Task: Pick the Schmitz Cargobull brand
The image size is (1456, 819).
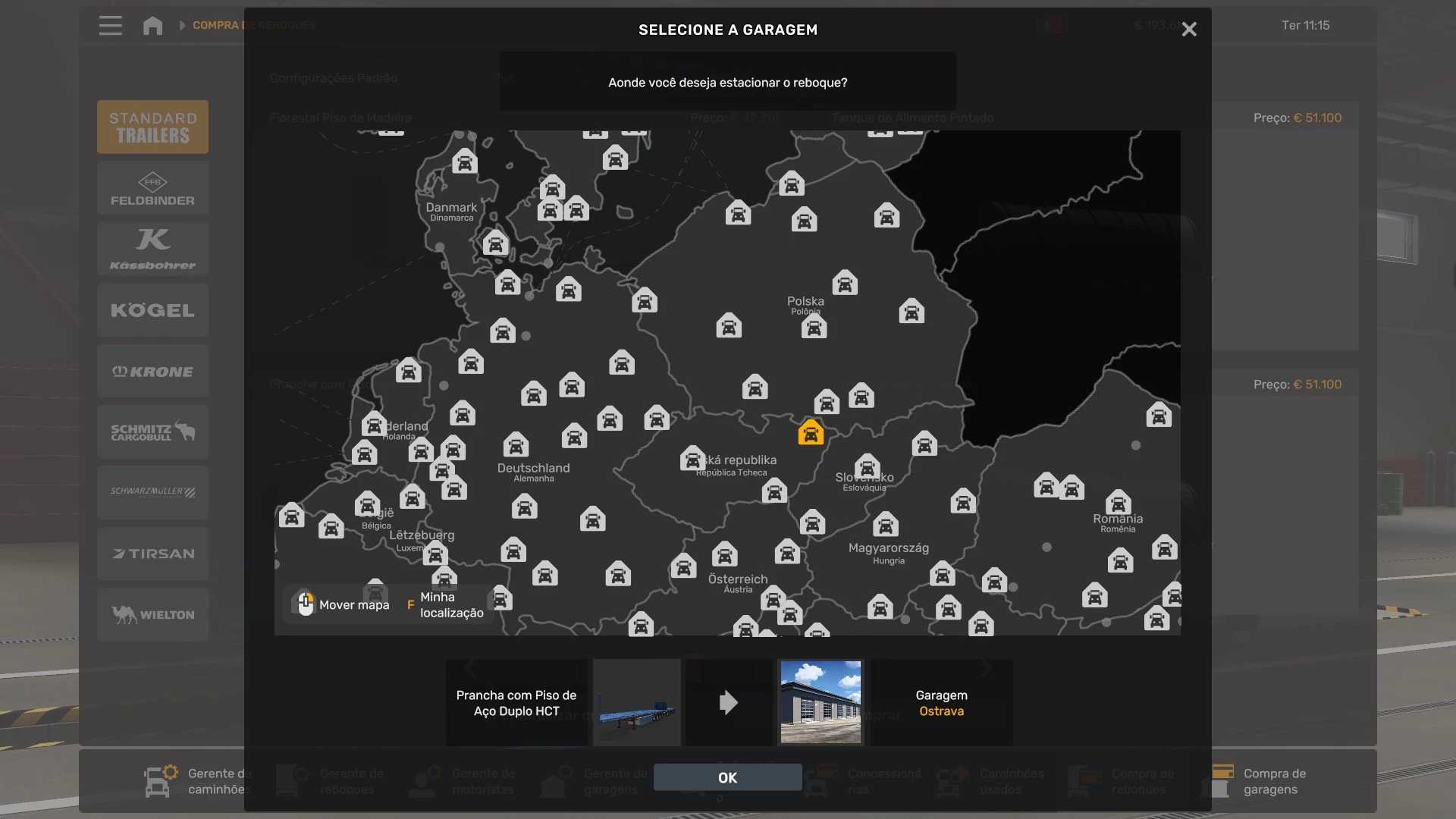Action: pos(152,432)
